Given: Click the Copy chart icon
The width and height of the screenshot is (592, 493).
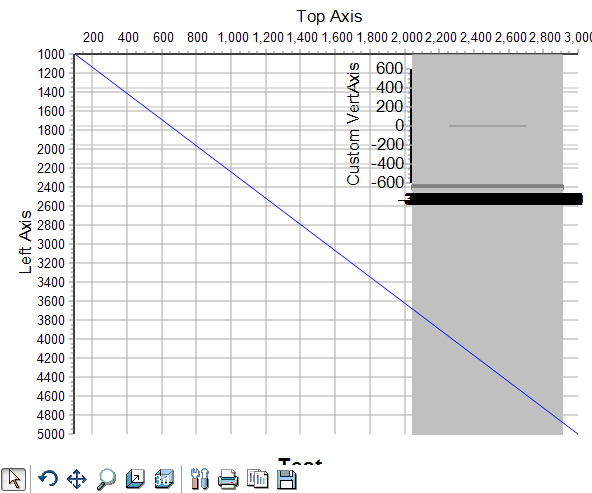Looking at the screenshot, I should (257, 479).
